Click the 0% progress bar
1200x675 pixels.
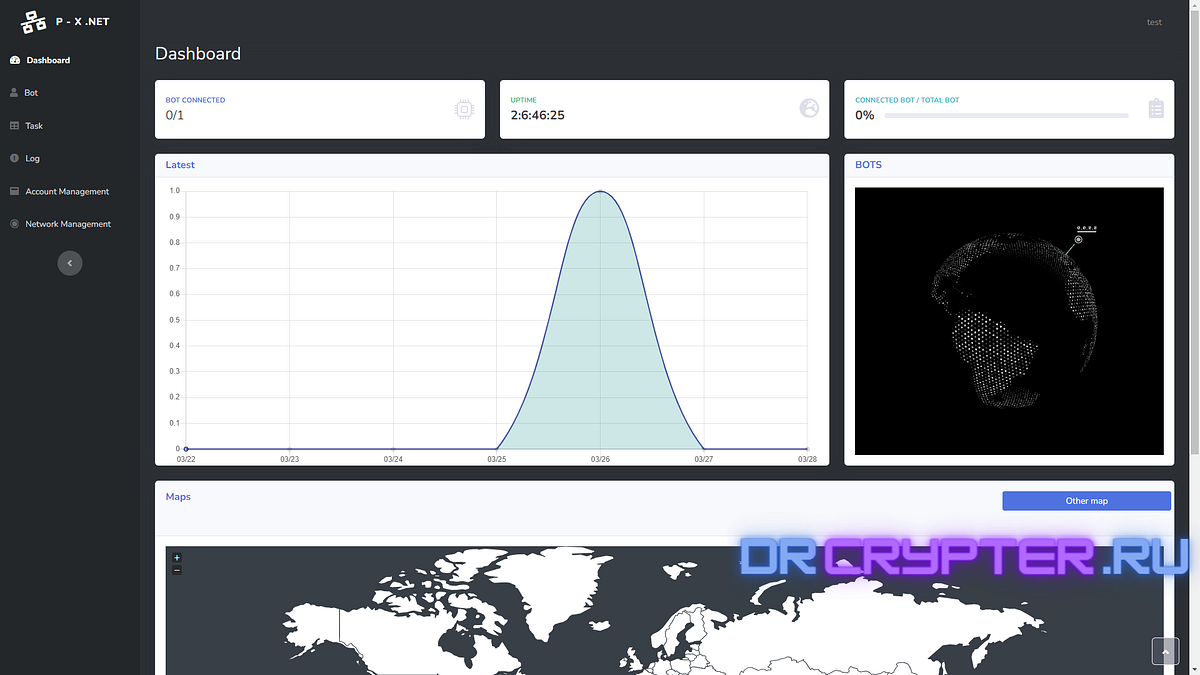coord(1008,115)
